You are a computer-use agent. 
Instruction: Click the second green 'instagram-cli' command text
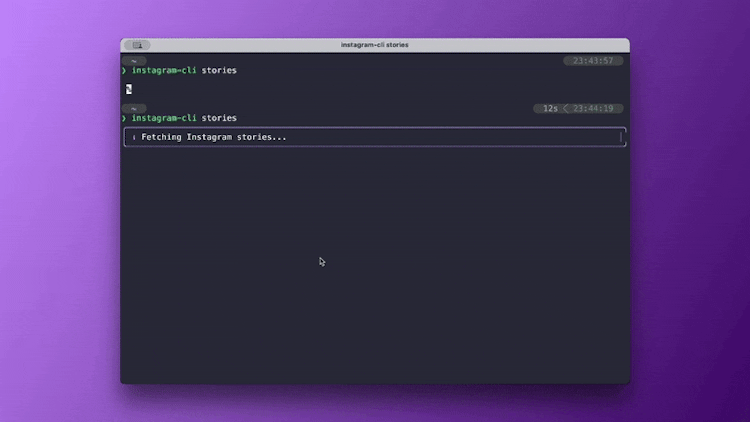164,118
